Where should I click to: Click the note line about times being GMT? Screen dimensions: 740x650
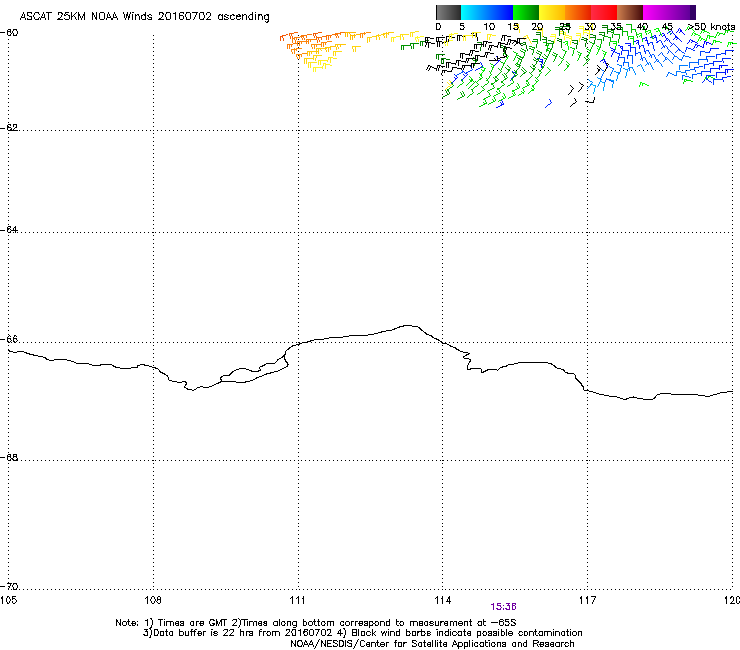point(316,623)
